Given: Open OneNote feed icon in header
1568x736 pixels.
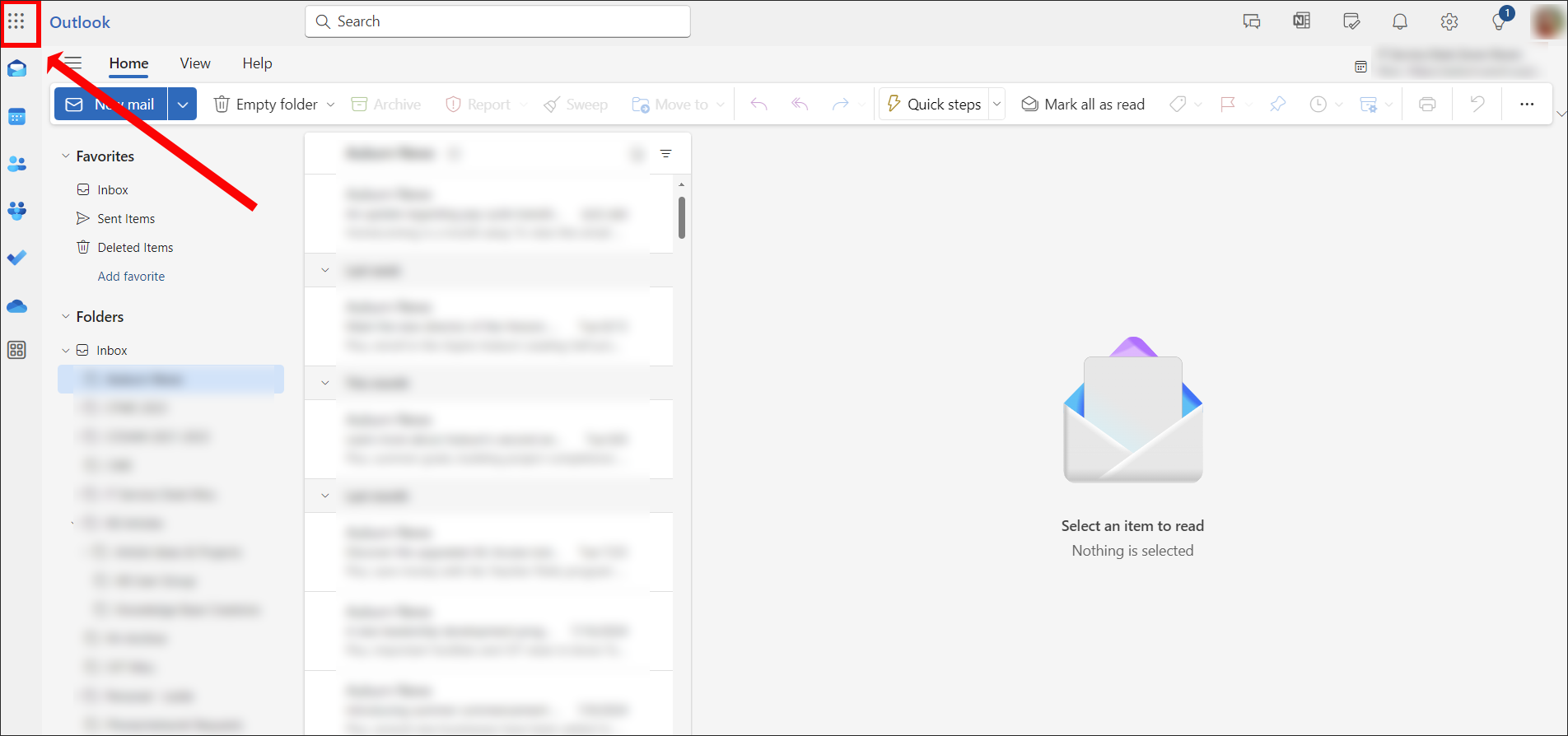Looking at the screenshot, I should 1301,21.
